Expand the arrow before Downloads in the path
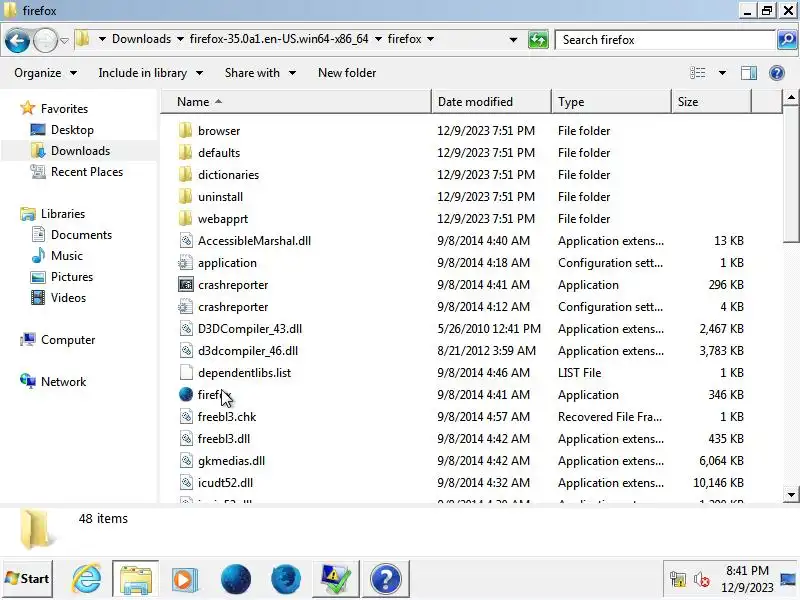This screenshot has width=800, height=600. tap(102, 39)
